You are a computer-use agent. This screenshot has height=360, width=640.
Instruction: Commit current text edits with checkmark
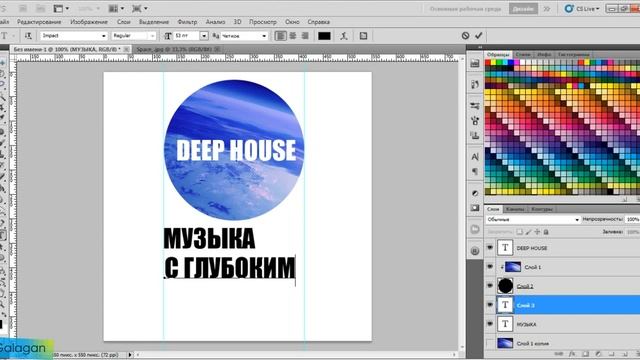[x=479, y=36]
